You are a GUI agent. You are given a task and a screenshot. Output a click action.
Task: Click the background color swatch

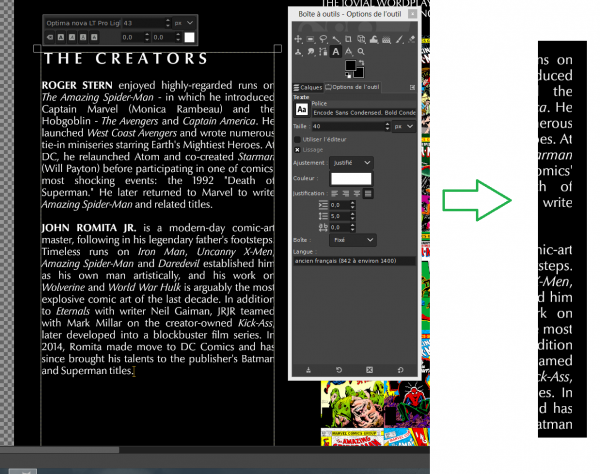point(360,73)
